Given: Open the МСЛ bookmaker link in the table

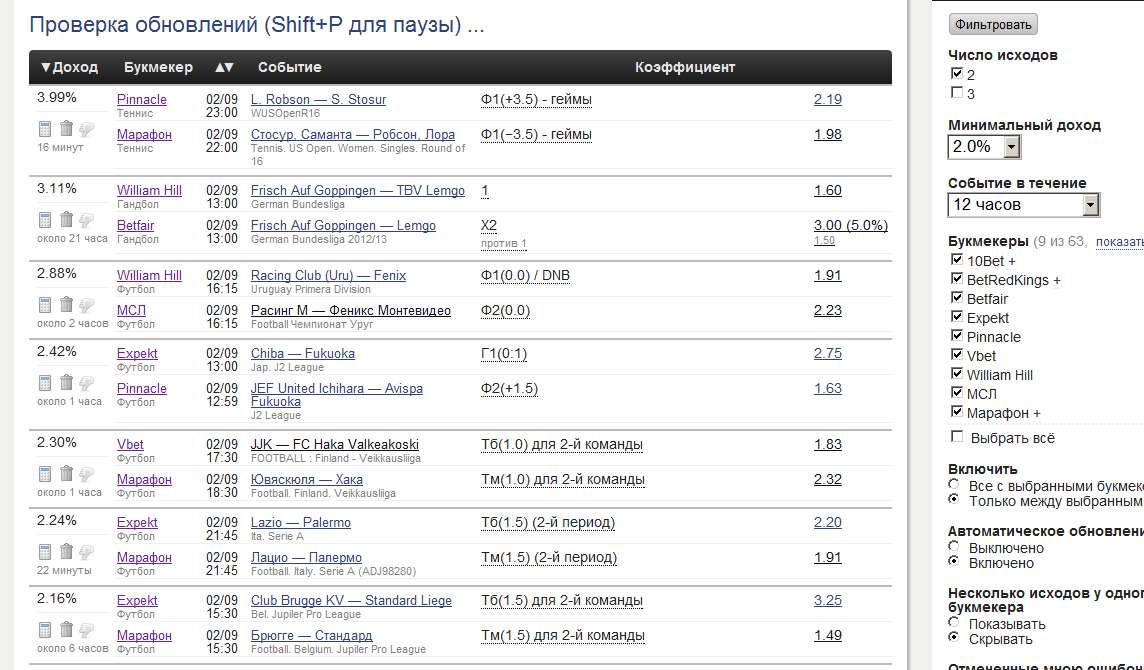Looking at the screenshot, I should click(x=131, y=311).
